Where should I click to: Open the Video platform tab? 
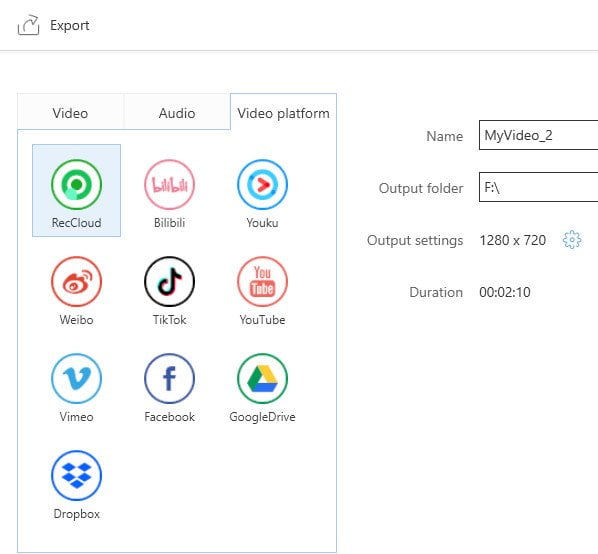tap(283, 113)
